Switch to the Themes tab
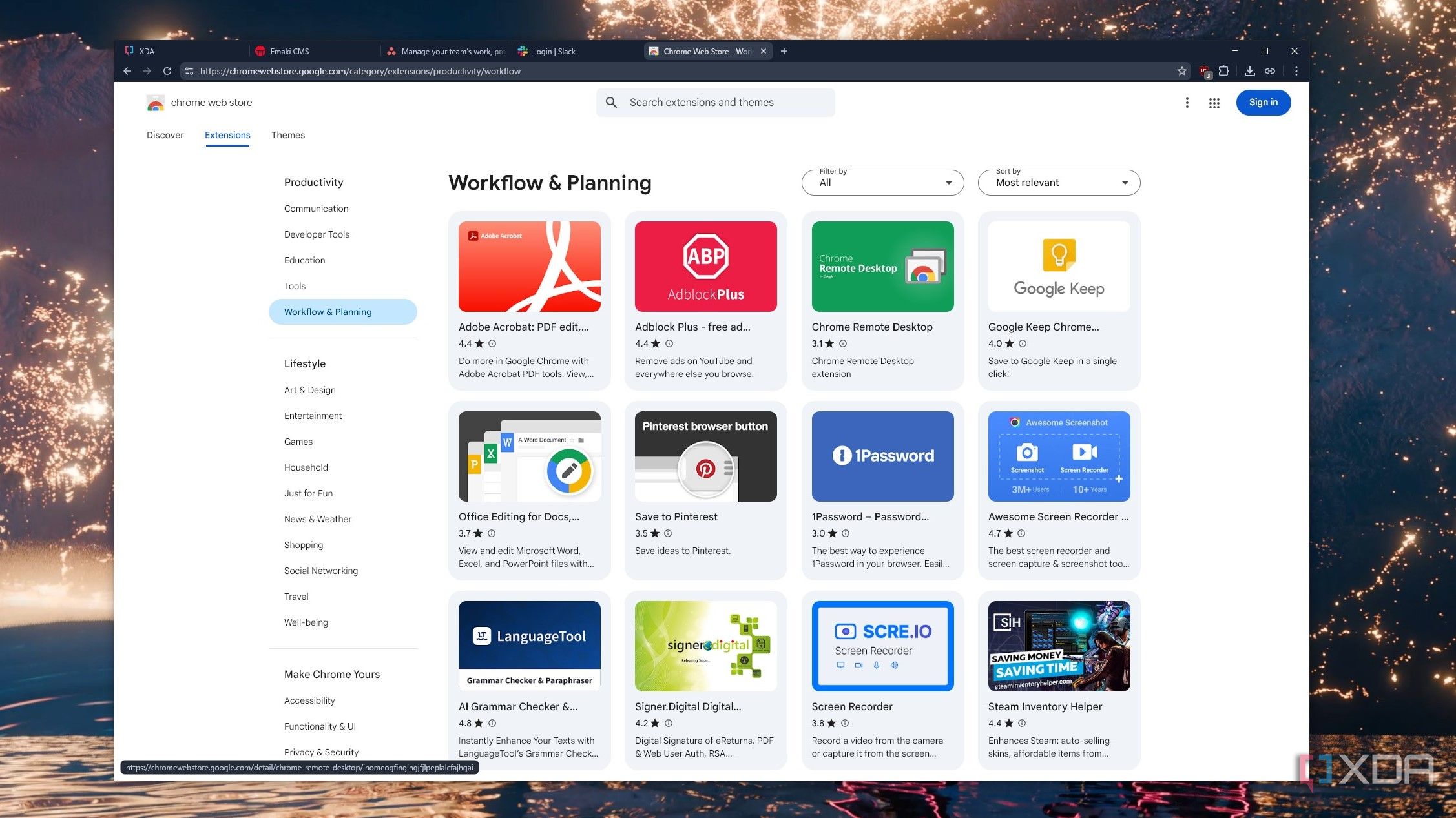The height and width of the screenshot is (818, 1456). 287,135
